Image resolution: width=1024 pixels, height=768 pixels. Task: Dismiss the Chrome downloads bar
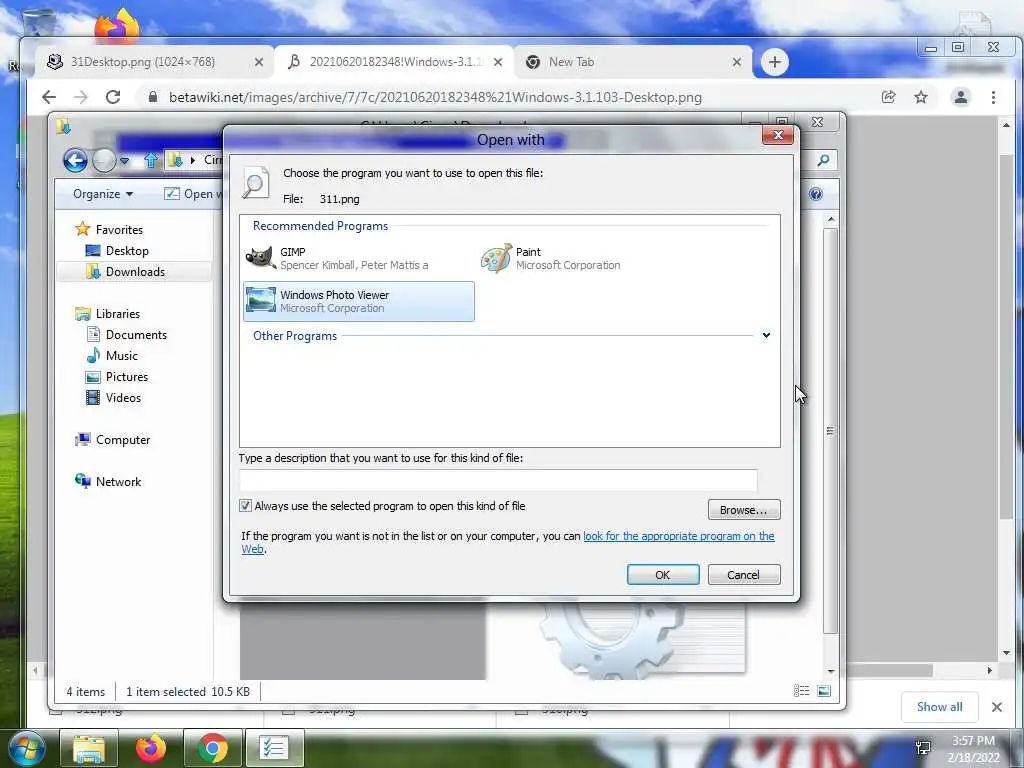coord(997,707)
